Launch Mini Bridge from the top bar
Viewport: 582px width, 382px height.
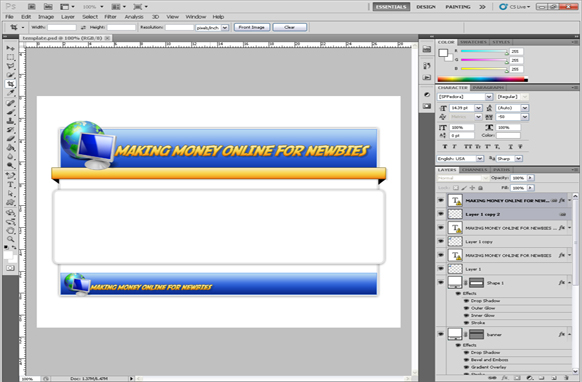click(x=48, y=7)
